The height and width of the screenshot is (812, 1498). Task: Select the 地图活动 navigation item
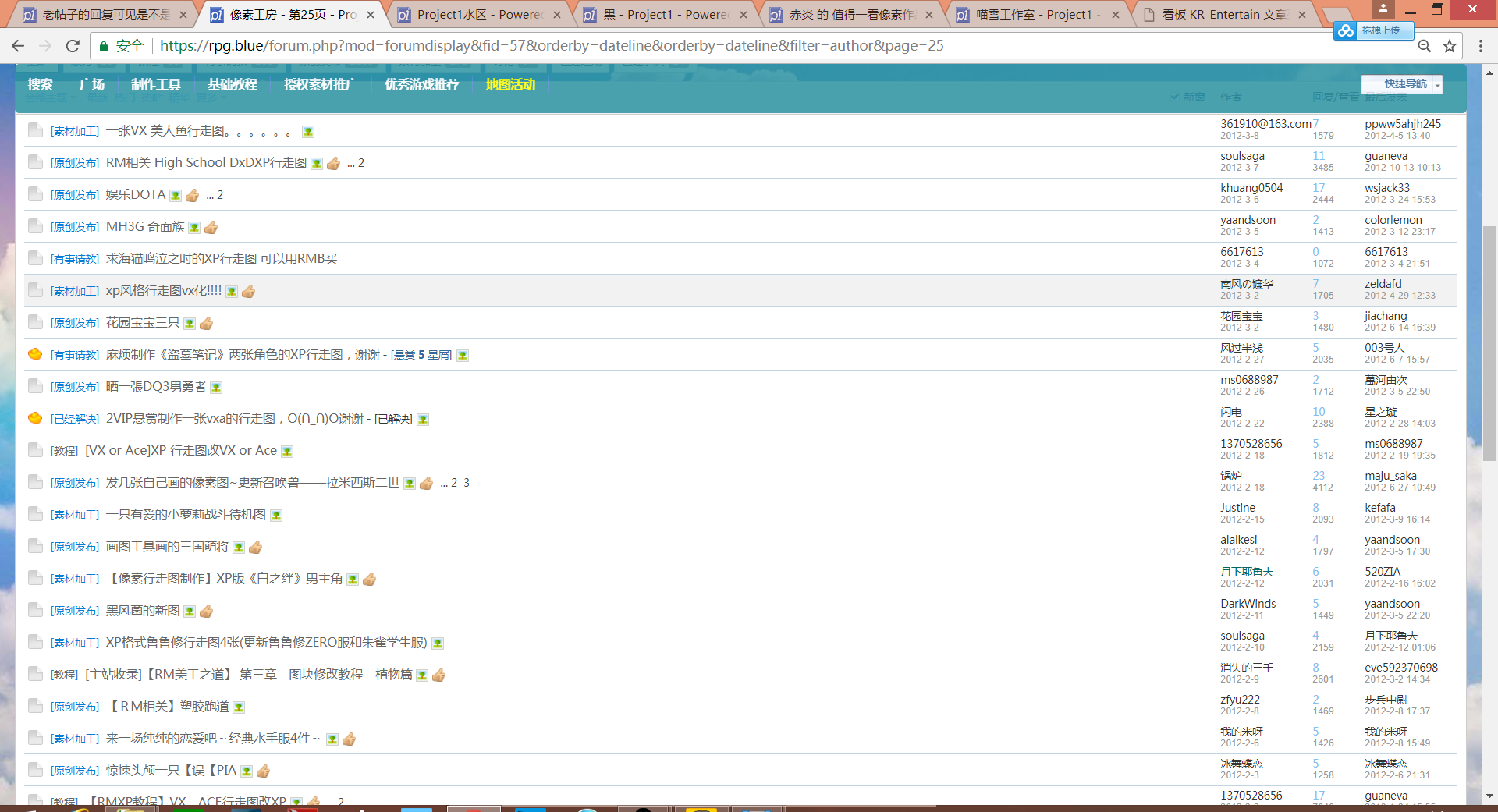(x=510, y=84)
